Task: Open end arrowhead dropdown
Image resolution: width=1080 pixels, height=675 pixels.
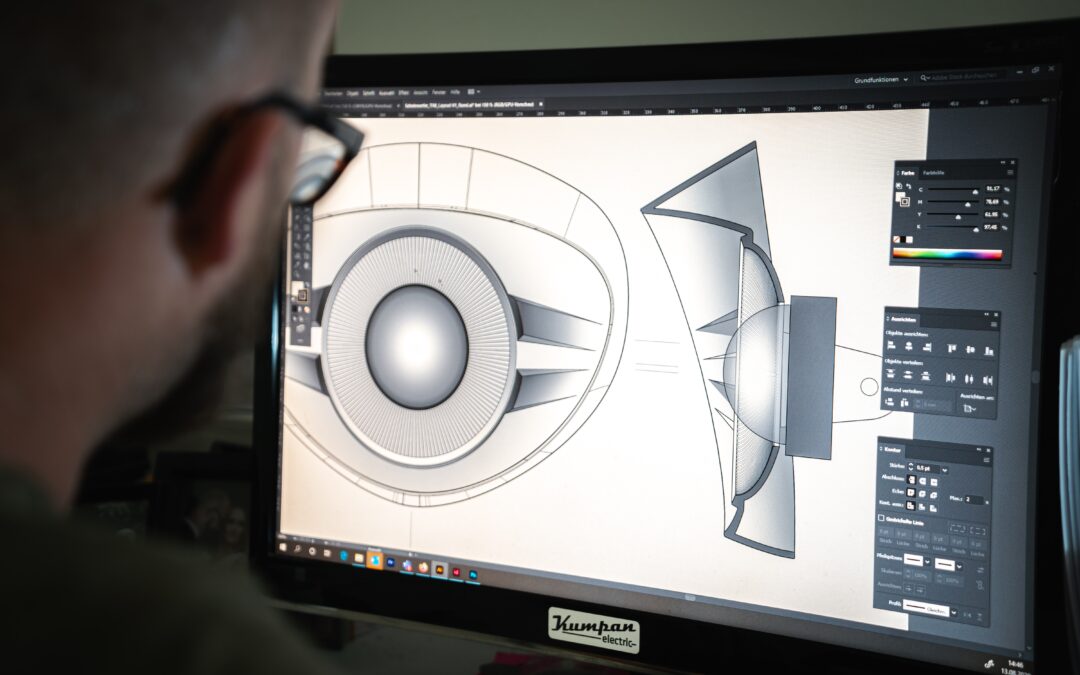Action: (x=959, y=568)
